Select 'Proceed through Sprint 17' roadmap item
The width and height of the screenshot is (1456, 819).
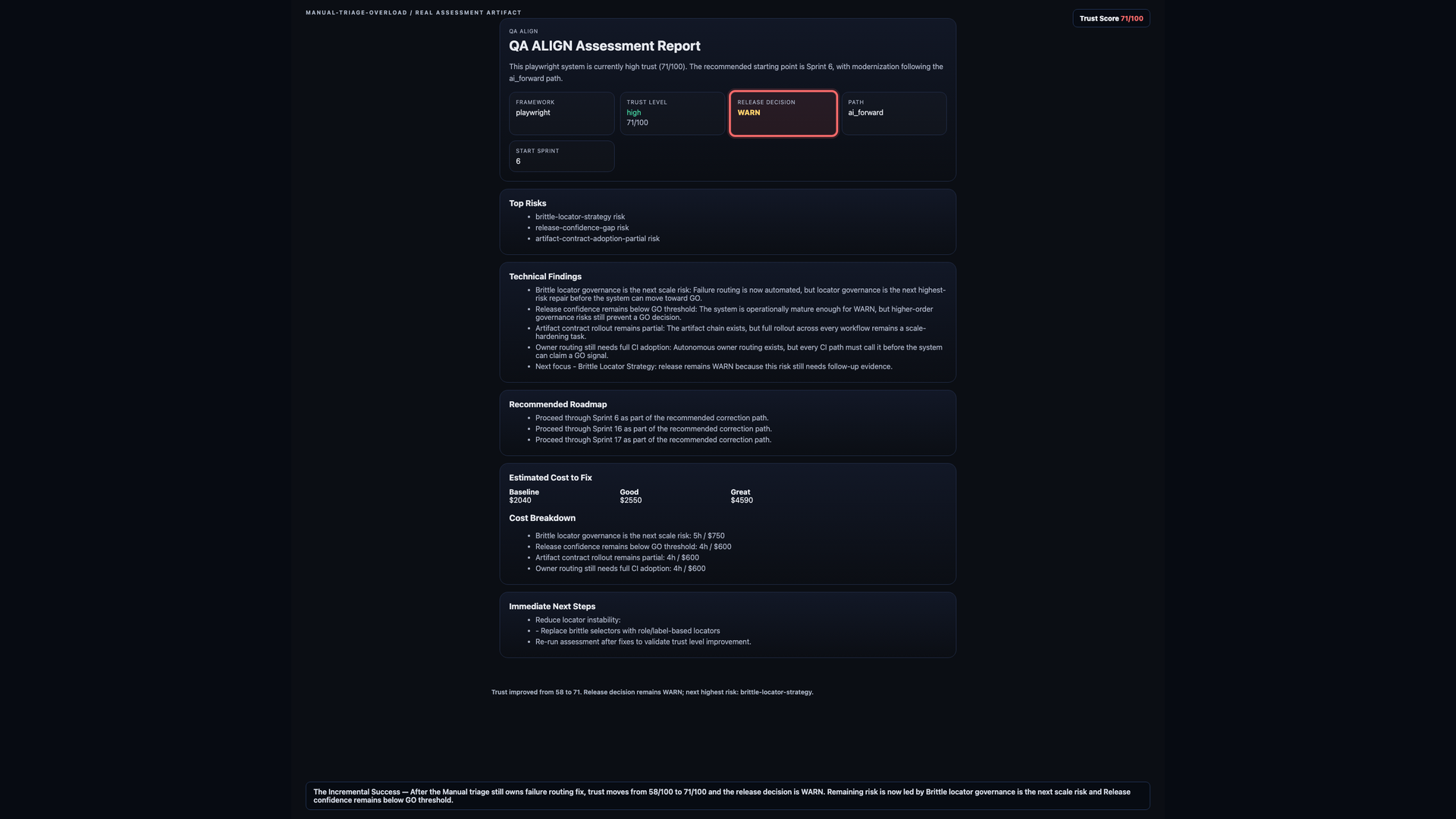pos(654,440)
